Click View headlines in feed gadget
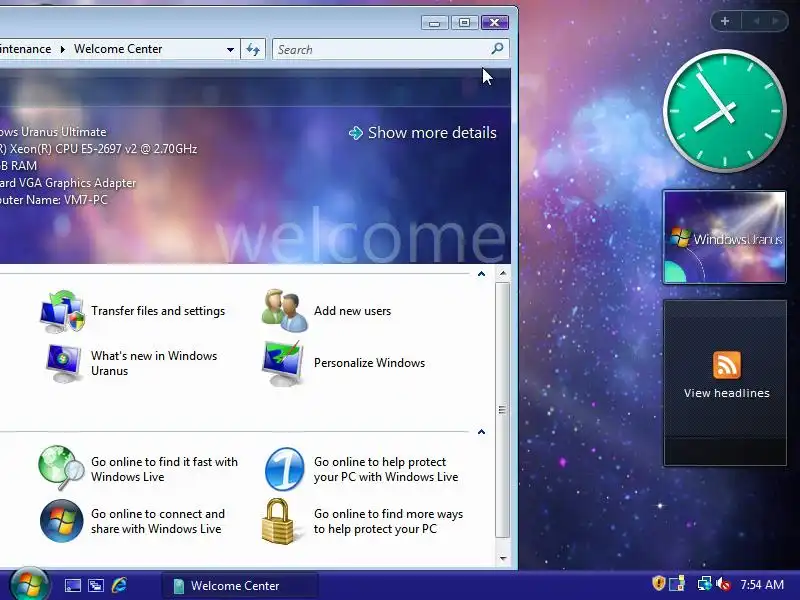Screen dimensions: 800x600 [x=727, y=393]
